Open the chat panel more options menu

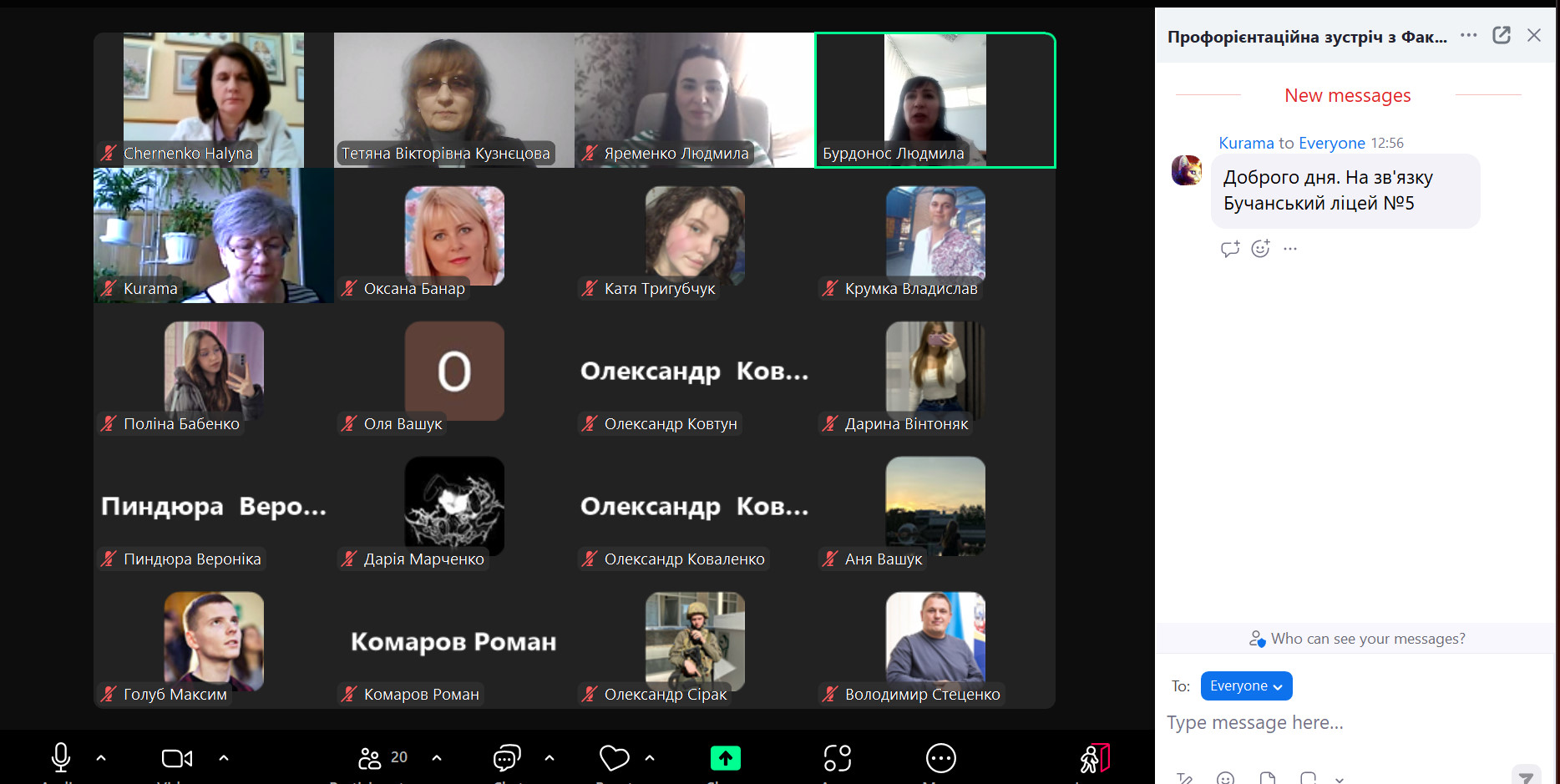(x=1469, y=35)
